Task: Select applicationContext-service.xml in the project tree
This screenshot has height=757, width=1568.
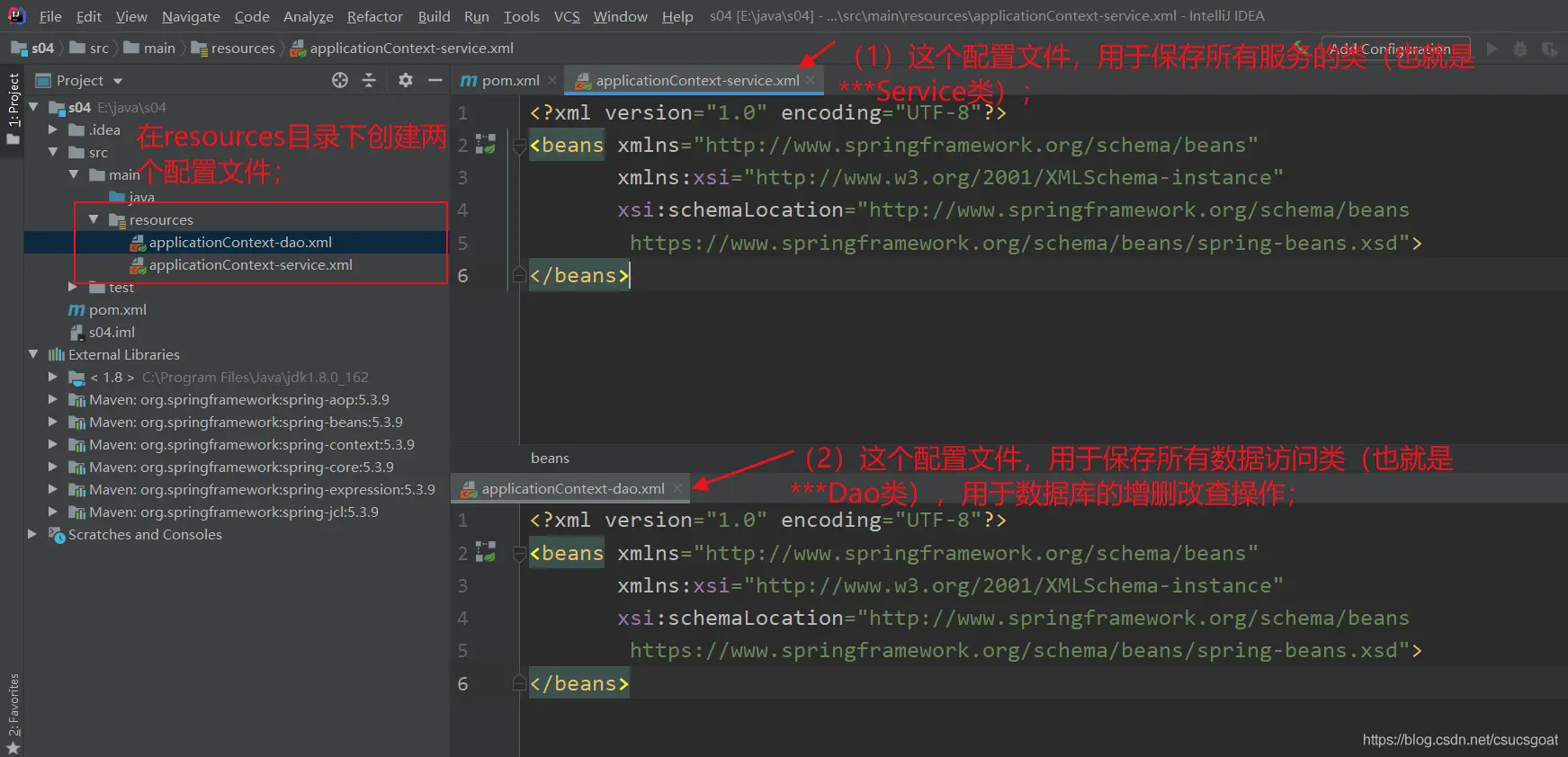Action: click(x=250, y=264)
